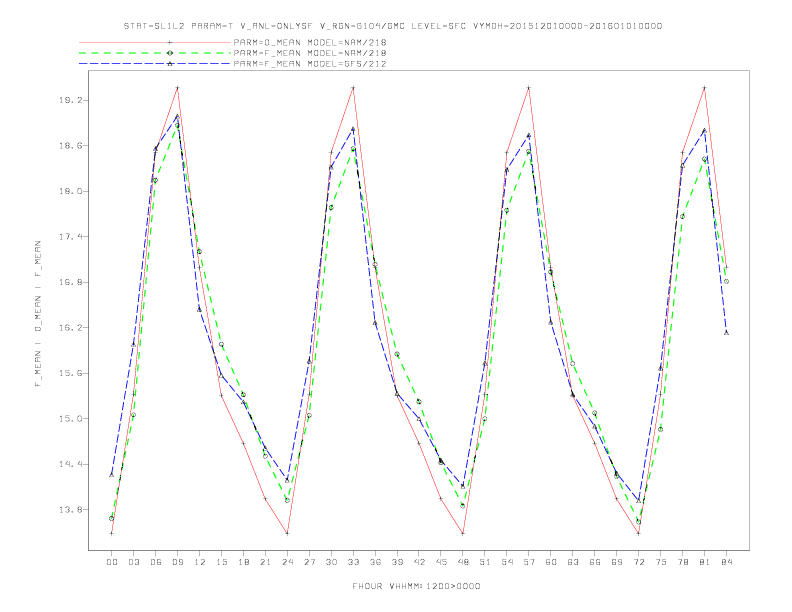Click blue GFS triangle marker at hour 84
The height and width of the screenshot is (612, 792).
(726, 332)
